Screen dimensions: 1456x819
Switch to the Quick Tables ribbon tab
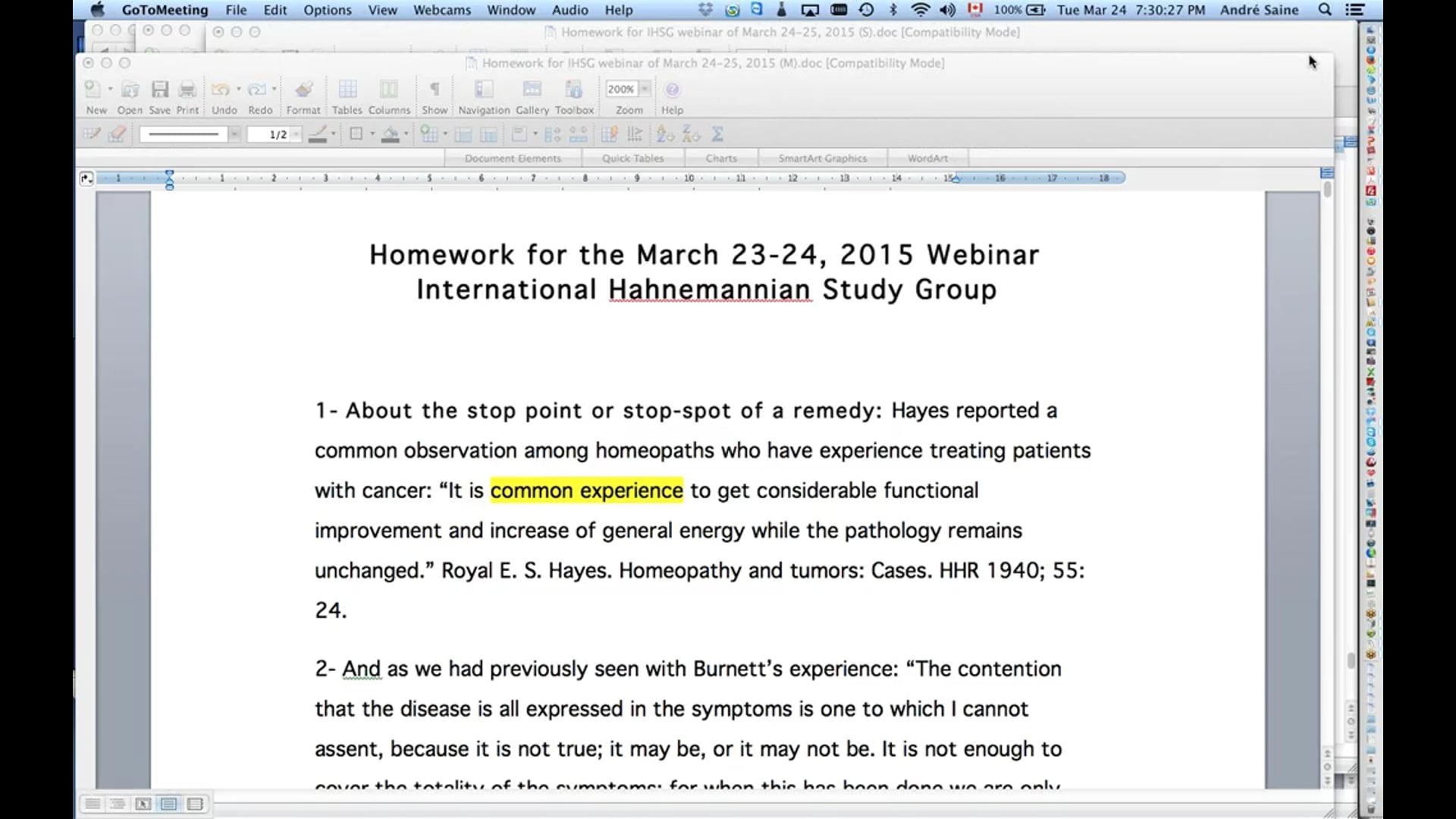633,158
